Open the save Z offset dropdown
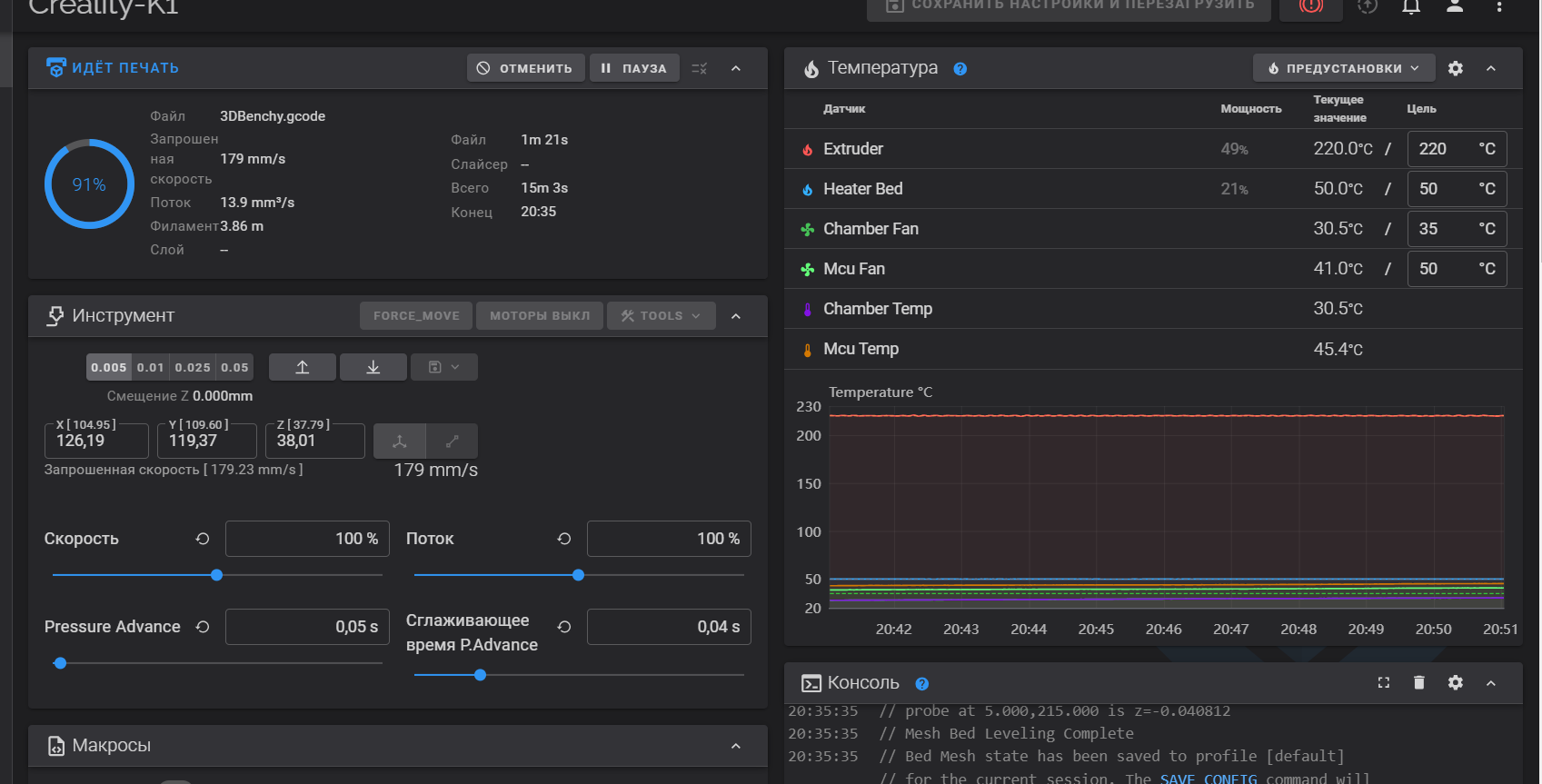Screen dimensions: 1542x784 pos(444,367)
